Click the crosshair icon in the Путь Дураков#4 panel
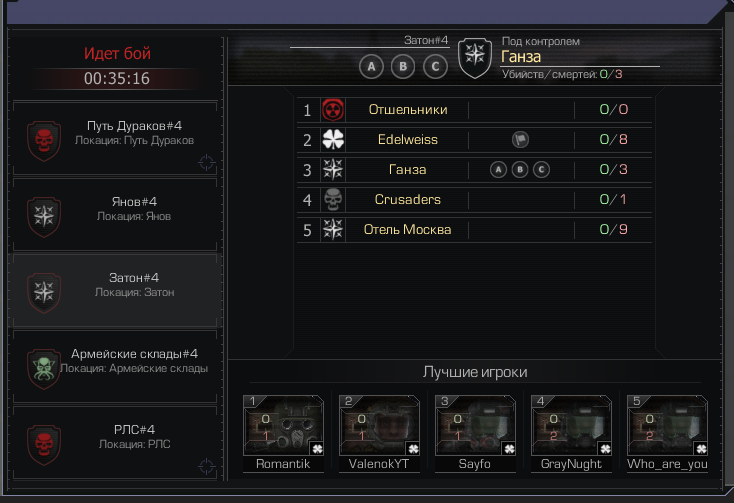 click(x=206, y=162)
